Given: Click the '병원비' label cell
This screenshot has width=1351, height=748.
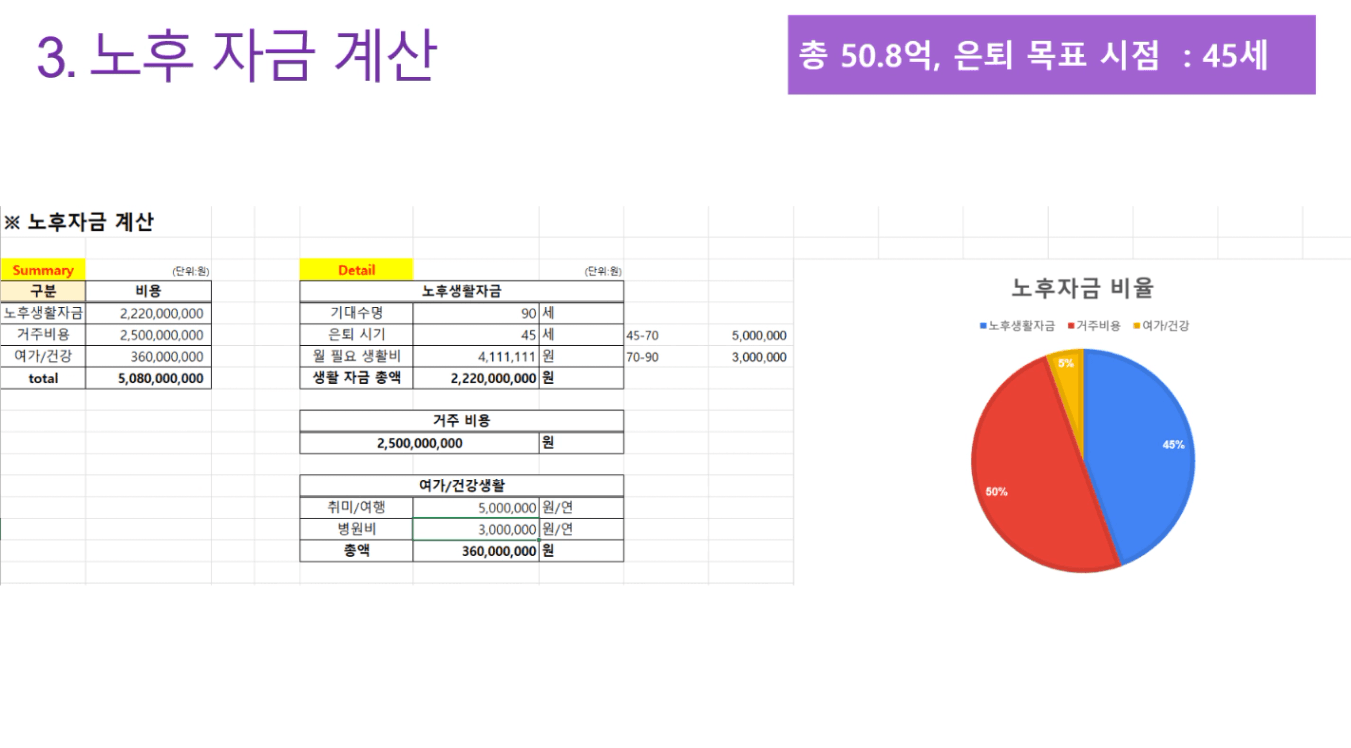Looking at the screenshot, I should coord(356,529).
